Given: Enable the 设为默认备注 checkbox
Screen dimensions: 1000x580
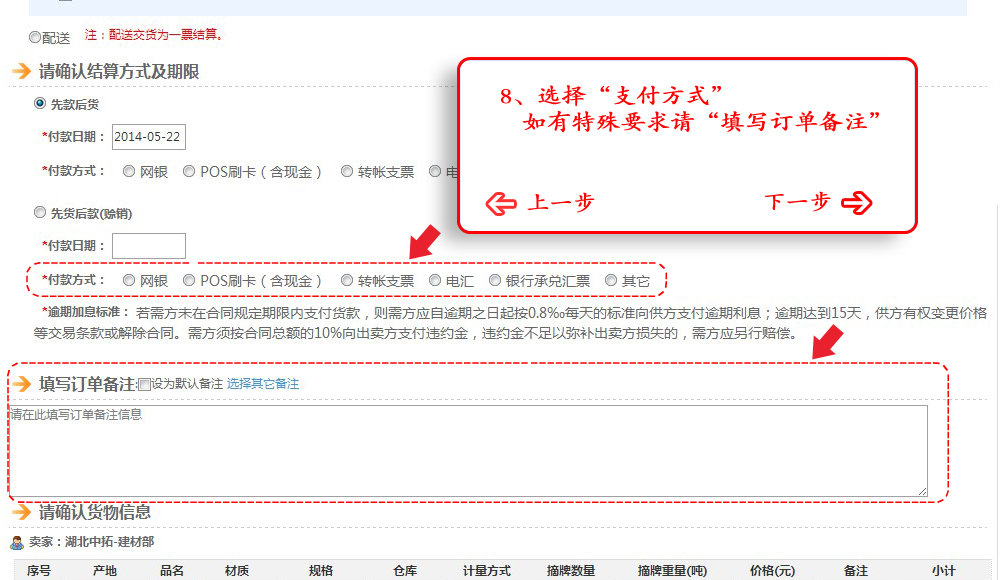Looking at the screenshot, I should click(144, 384).
